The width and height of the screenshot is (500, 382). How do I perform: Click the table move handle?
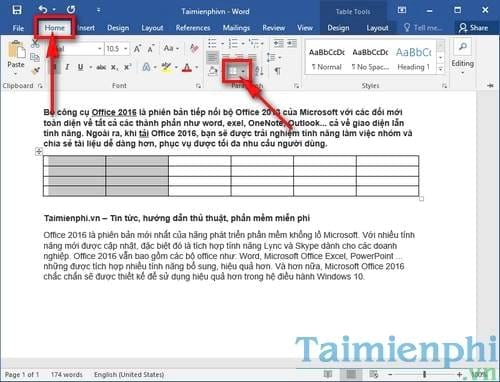(39, 152)
